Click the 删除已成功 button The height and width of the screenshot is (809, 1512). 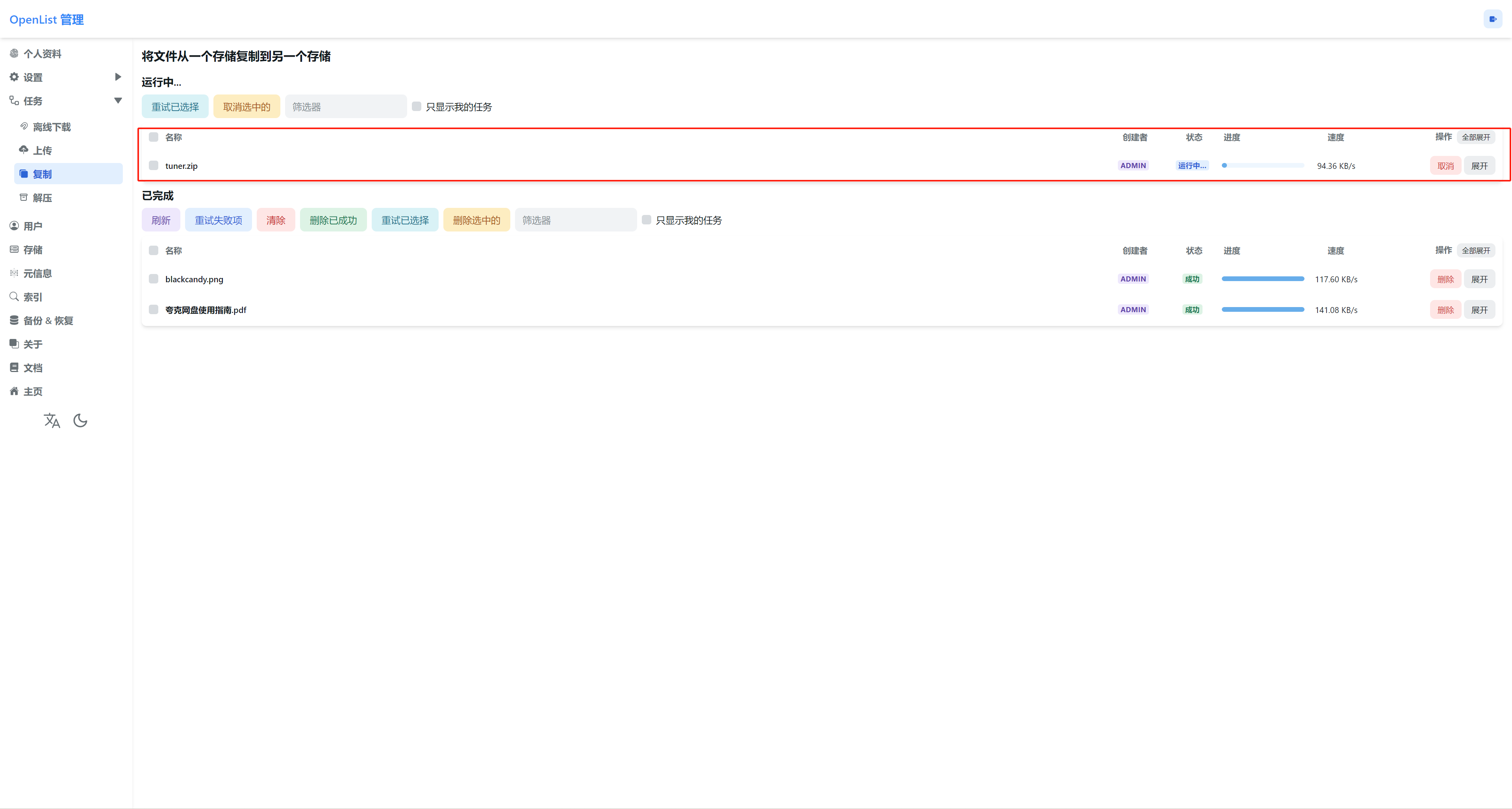coord(334,220)
